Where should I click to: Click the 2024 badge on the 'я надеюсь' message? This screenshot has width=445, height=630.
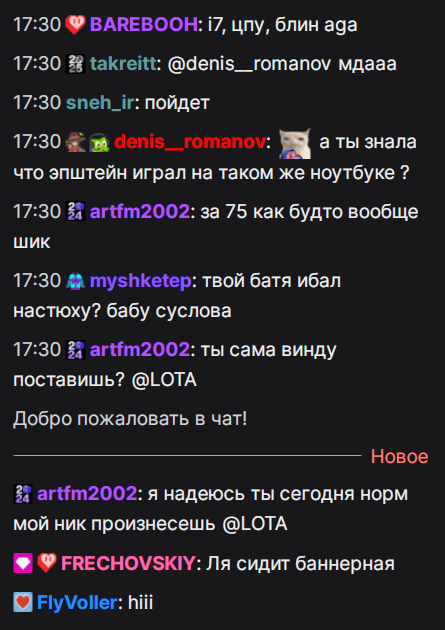coord(23,494)
